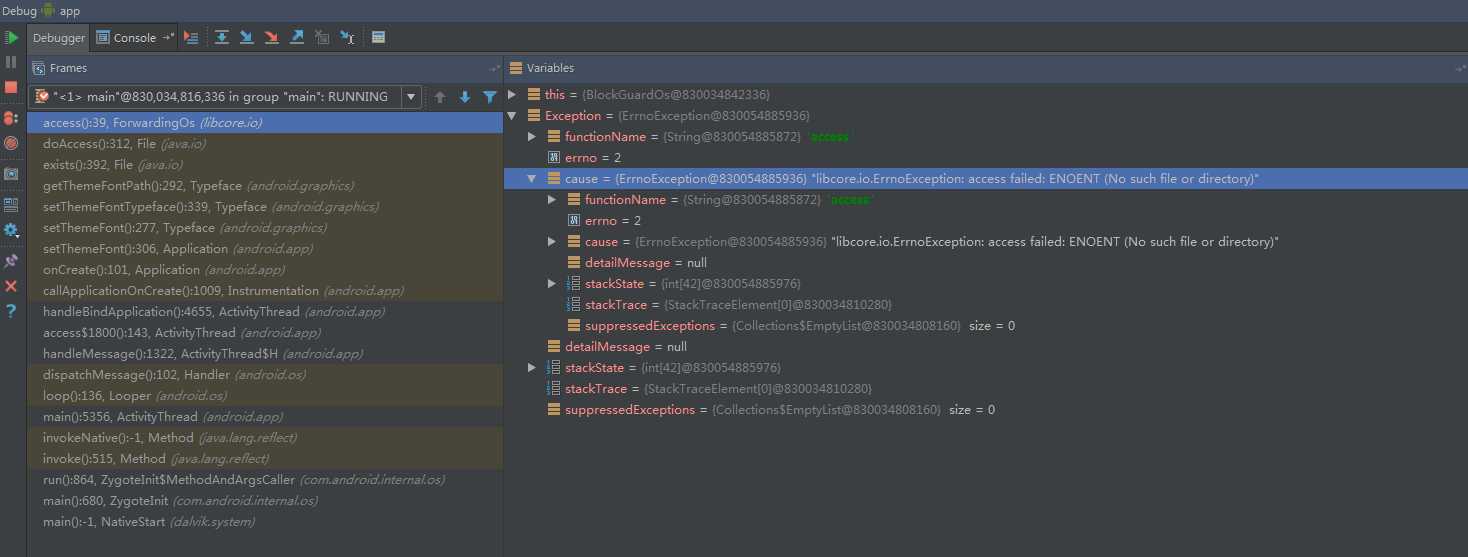The image size is (1468, 557).
Task: Stop the debug session with red square
Action: pyautogui.click(x=11, y=87)
